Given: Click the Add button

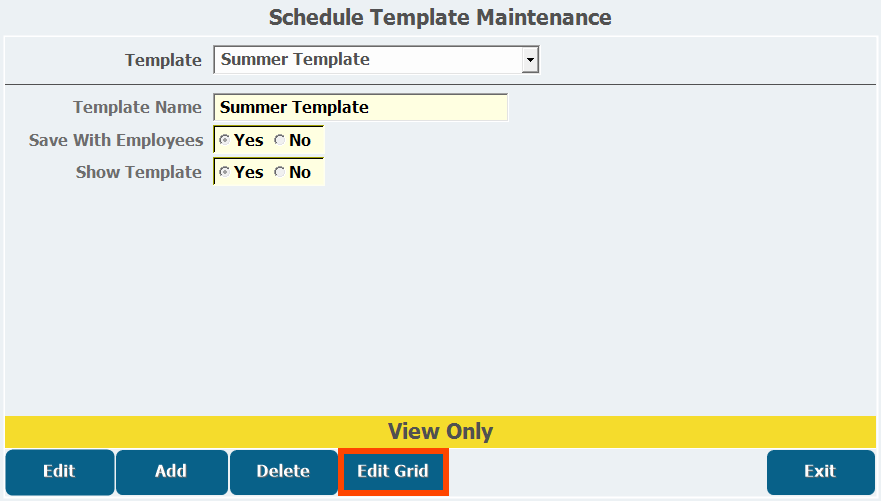Looking at the screenshot, I should [x=171, y=472].
